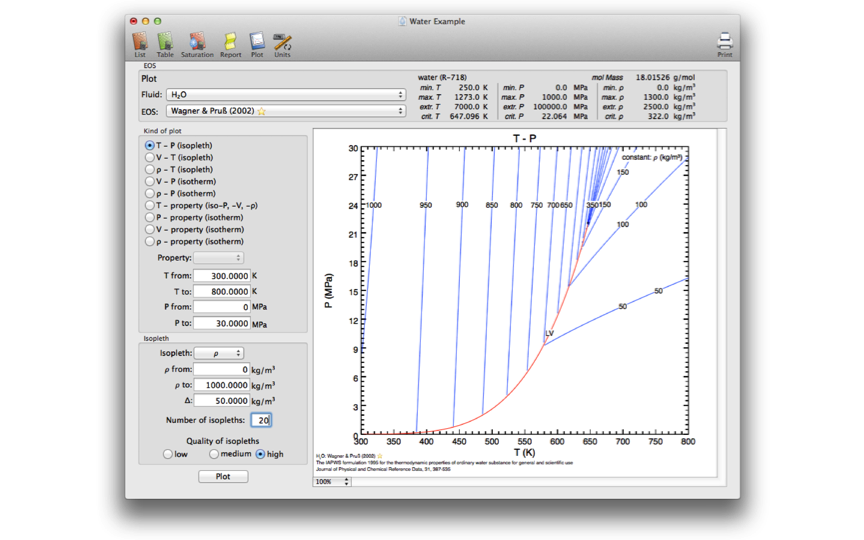Open the List view toolbar icon

pyautogui.click(x=140, y=43)
